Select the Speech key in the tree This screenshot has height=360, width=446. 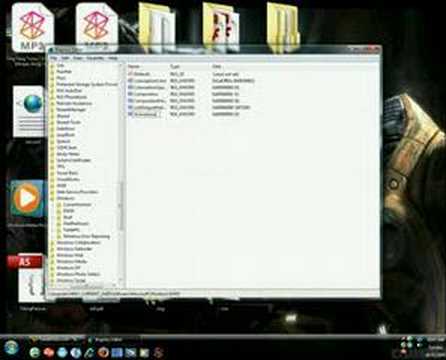point(63,141)
